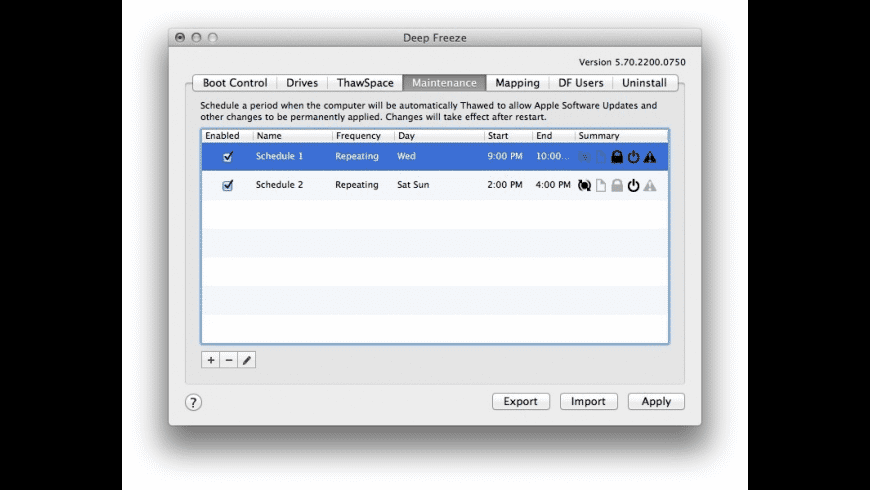Click the grey lock icon in Schedule 2 row
The image size is (870, 490).
(616, 185)
